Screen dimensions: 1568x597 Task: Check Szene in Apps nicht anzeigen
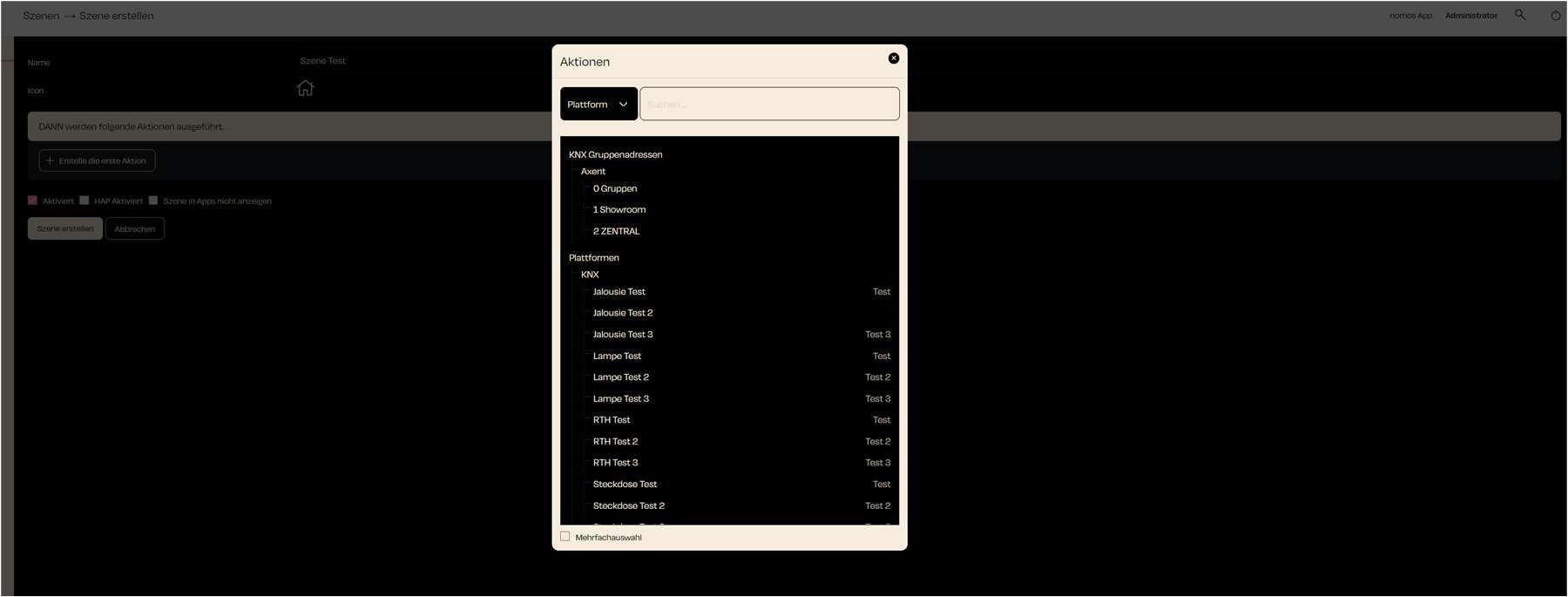click(153, 200)
